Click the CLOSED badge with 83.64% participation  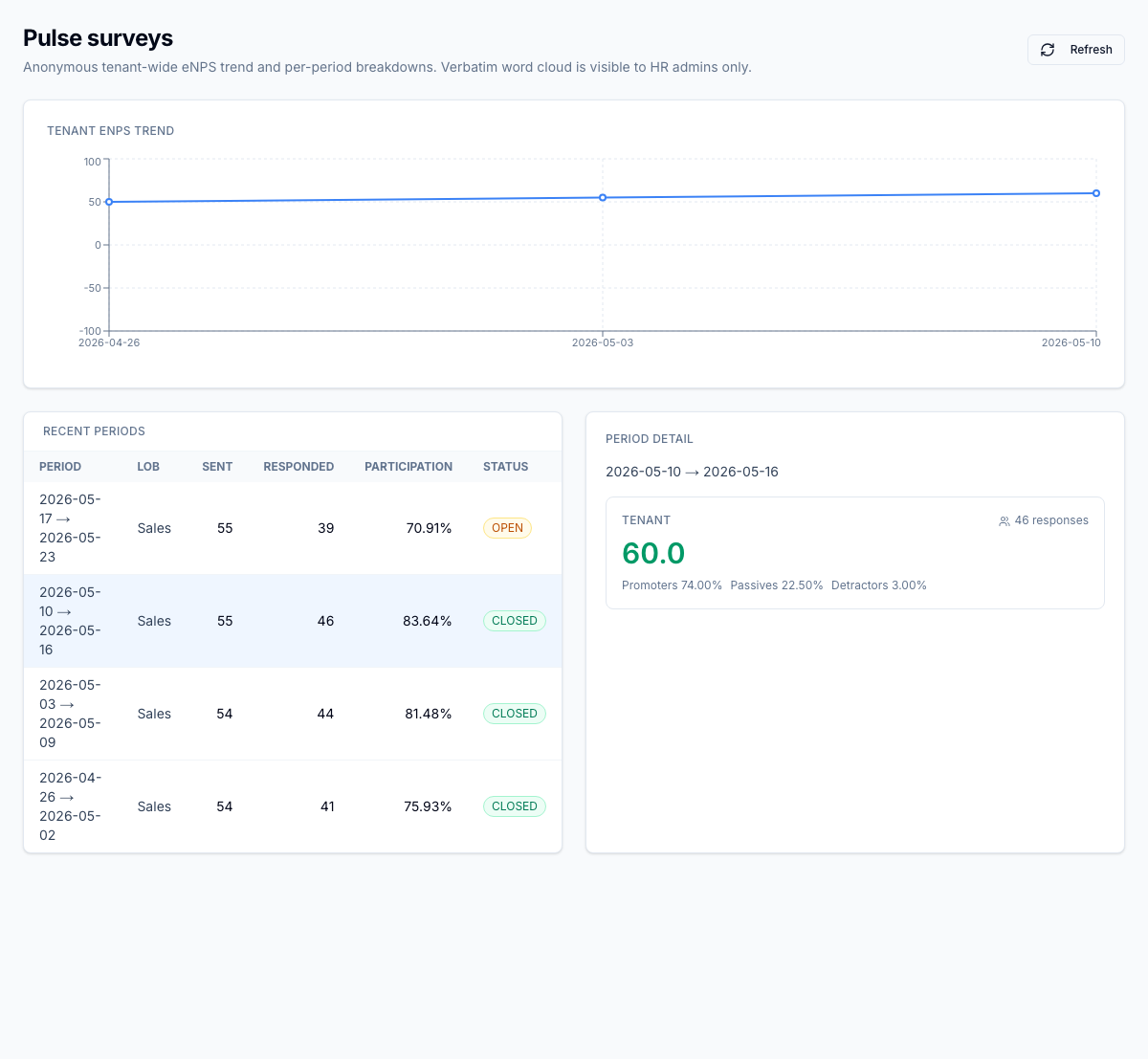click(x=515, y=621)
